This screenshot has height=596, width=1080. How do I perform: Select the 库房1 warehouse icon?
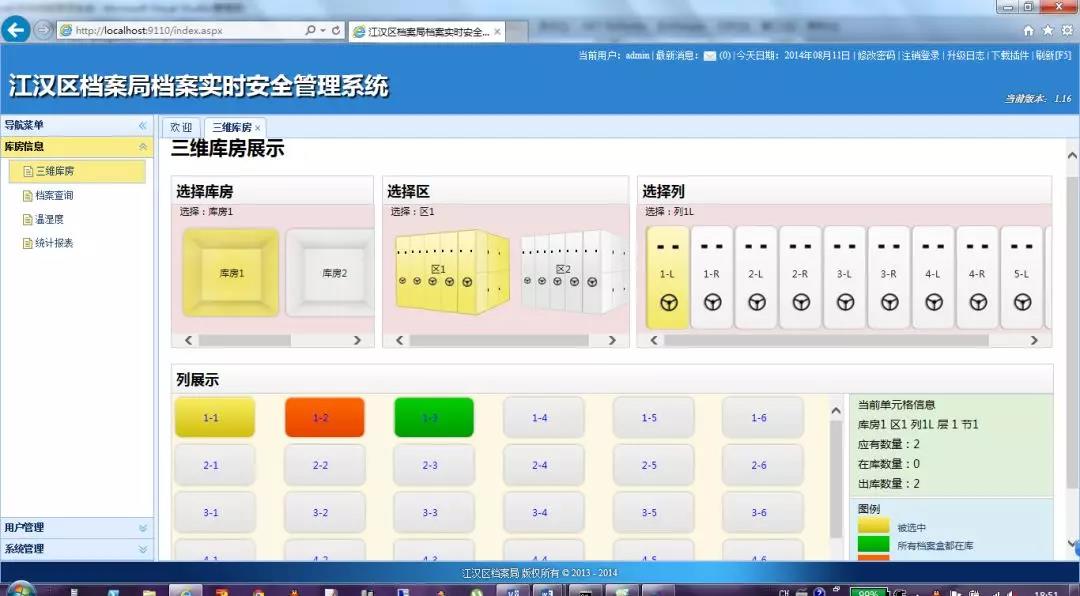click(x=231, y=272)
